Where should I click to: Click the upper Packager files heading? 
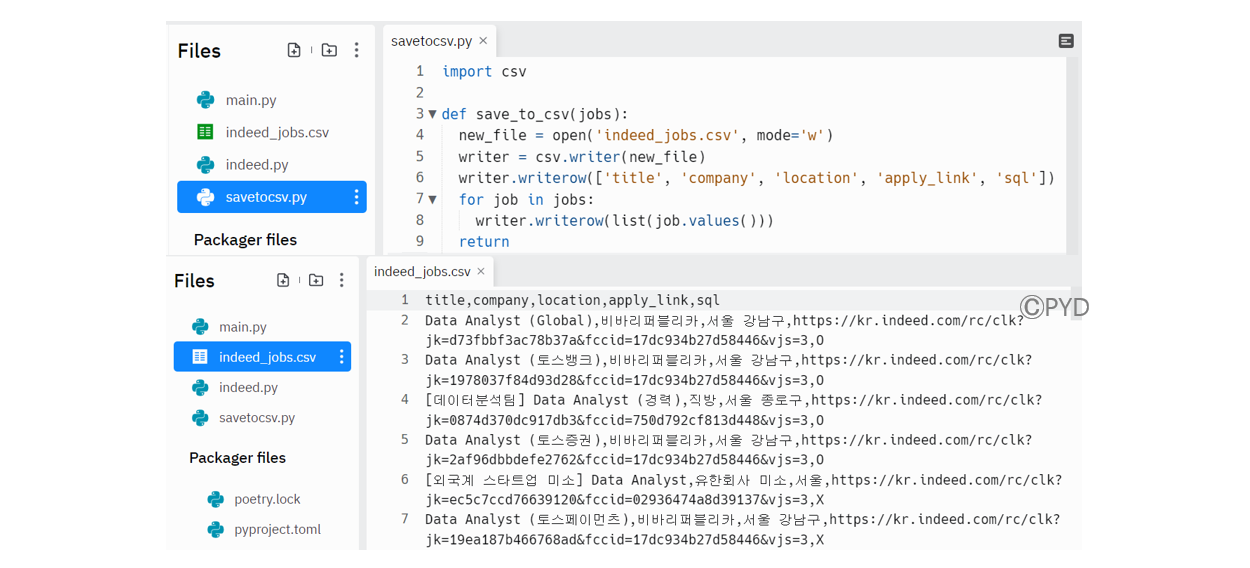245,240
